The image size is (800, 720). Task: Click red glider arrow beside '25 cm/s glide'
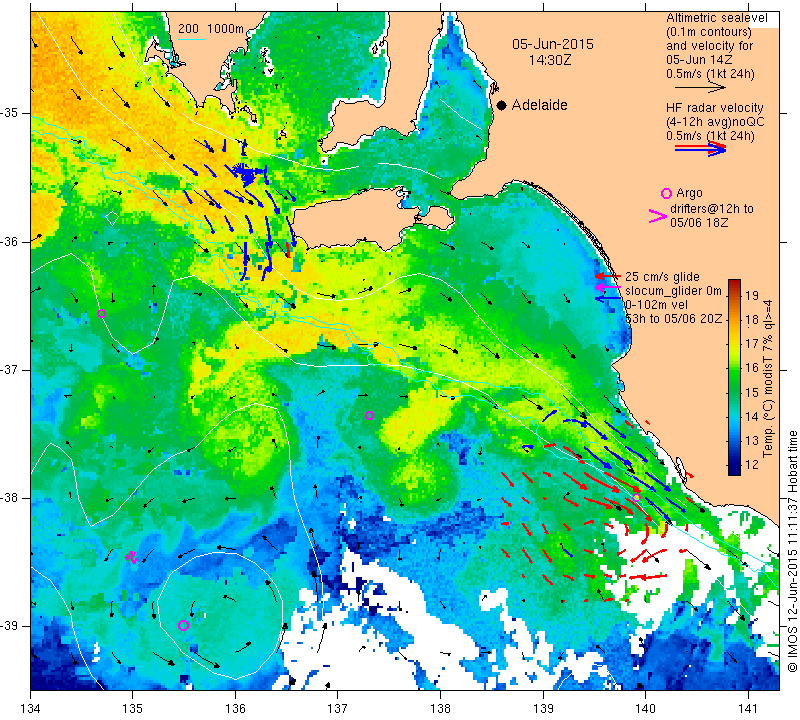click(x=608, y=276)
